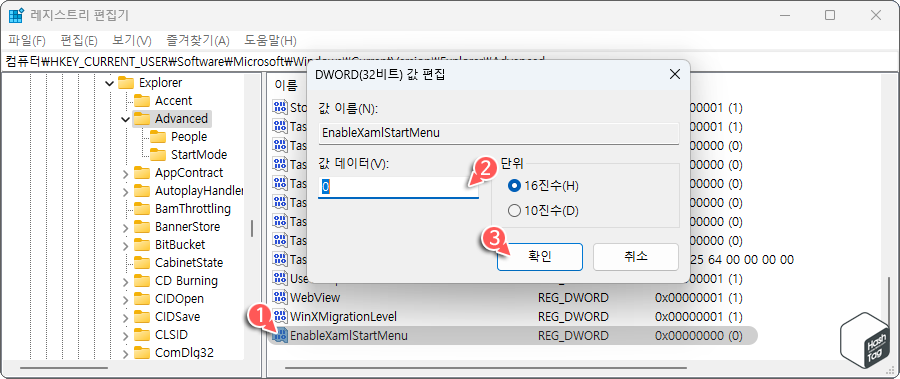The image size is (900, 379).
Task: Select the StartMode subkey folder icon
Action: tap(158, 154)
